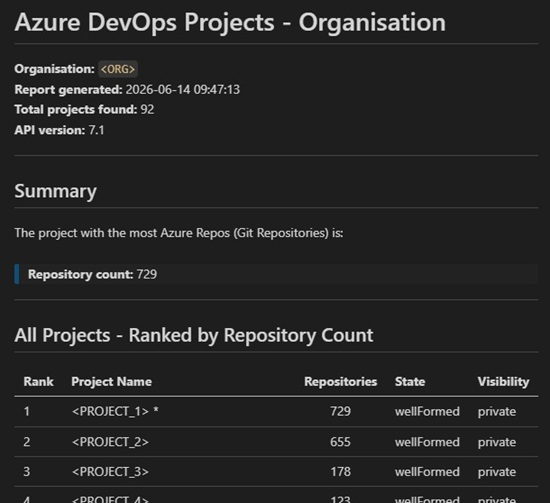Click the 729 repositories cell in the table
The height and width of the screenshot is (503, 550).
tap(340, 411)
